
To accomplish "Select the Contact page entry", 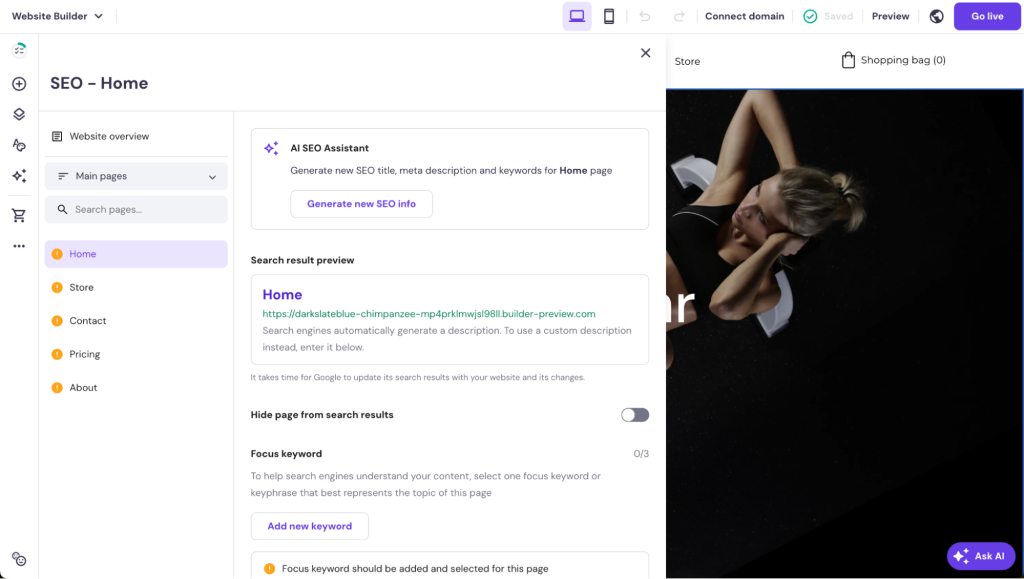I will pos(136,321).
